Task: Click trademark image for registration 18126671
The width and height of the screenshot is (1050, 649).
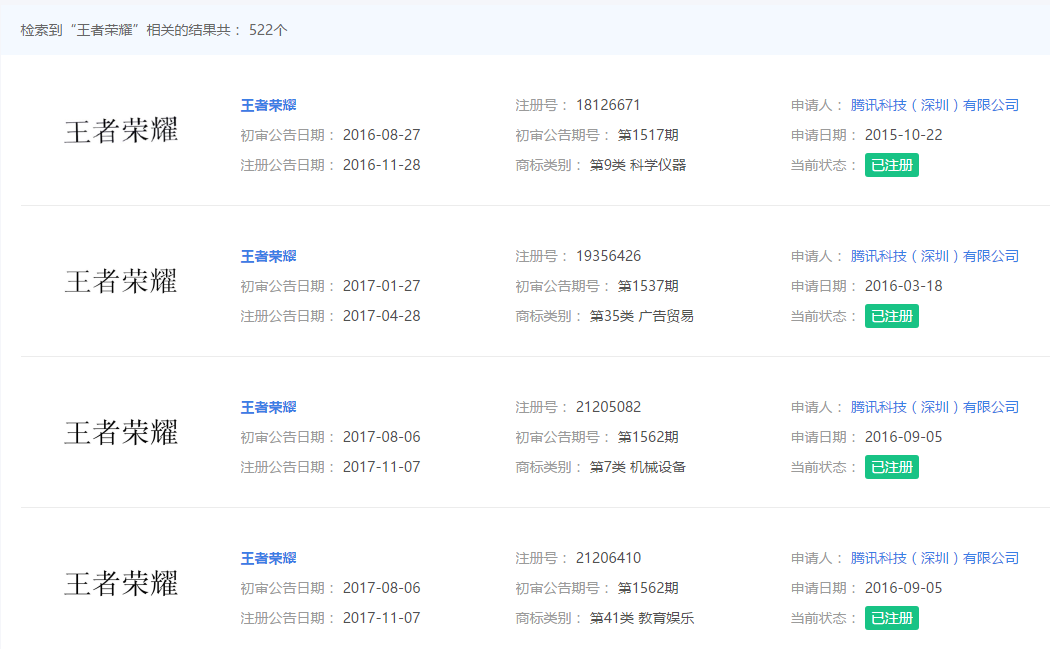Action: coord(121,131)
